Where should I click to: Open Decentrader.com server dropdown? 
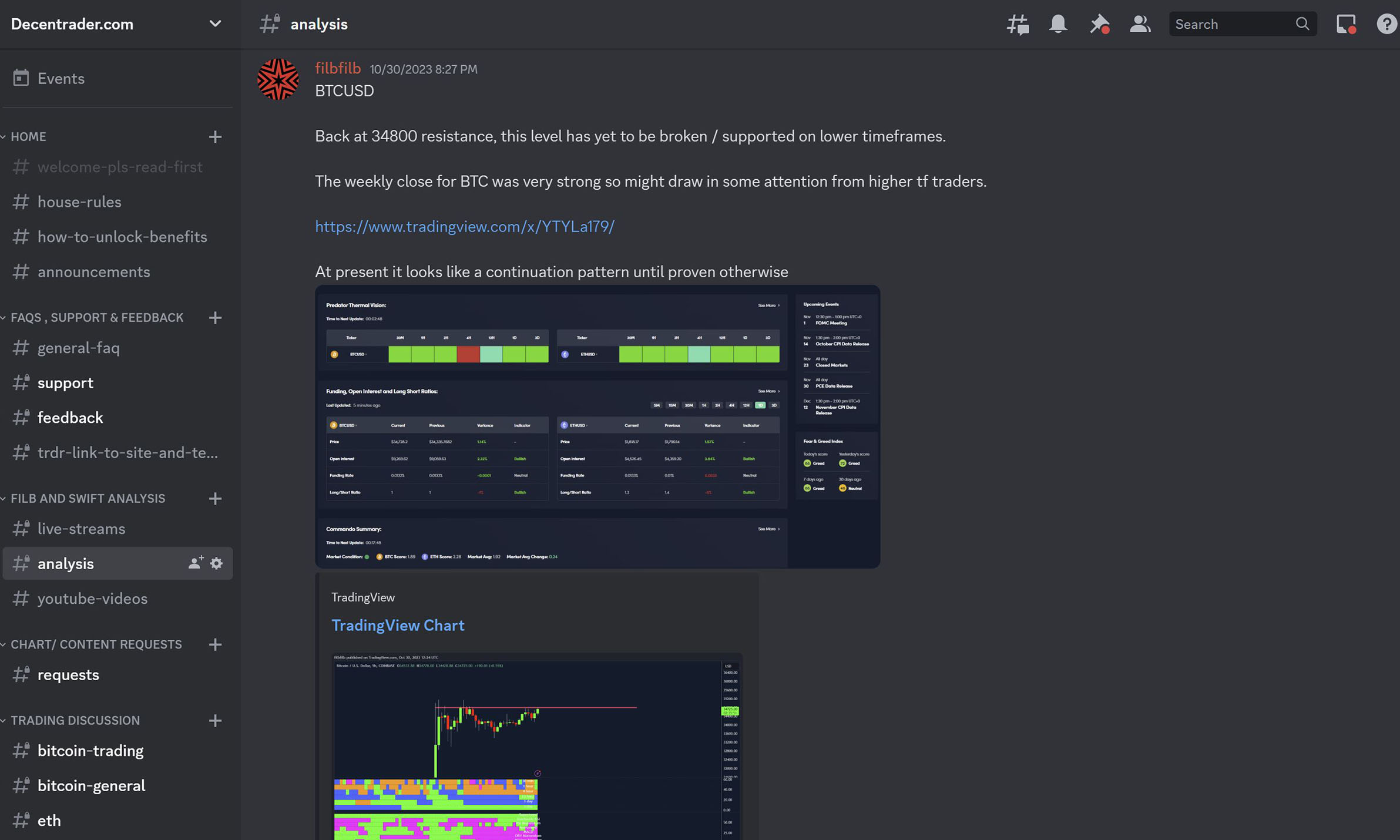215,24
